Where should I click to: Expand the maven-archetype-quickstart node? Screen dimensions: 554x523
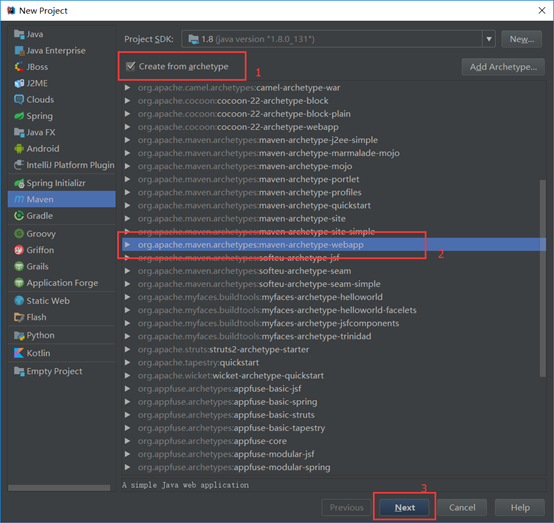click(x=128, y=205)
